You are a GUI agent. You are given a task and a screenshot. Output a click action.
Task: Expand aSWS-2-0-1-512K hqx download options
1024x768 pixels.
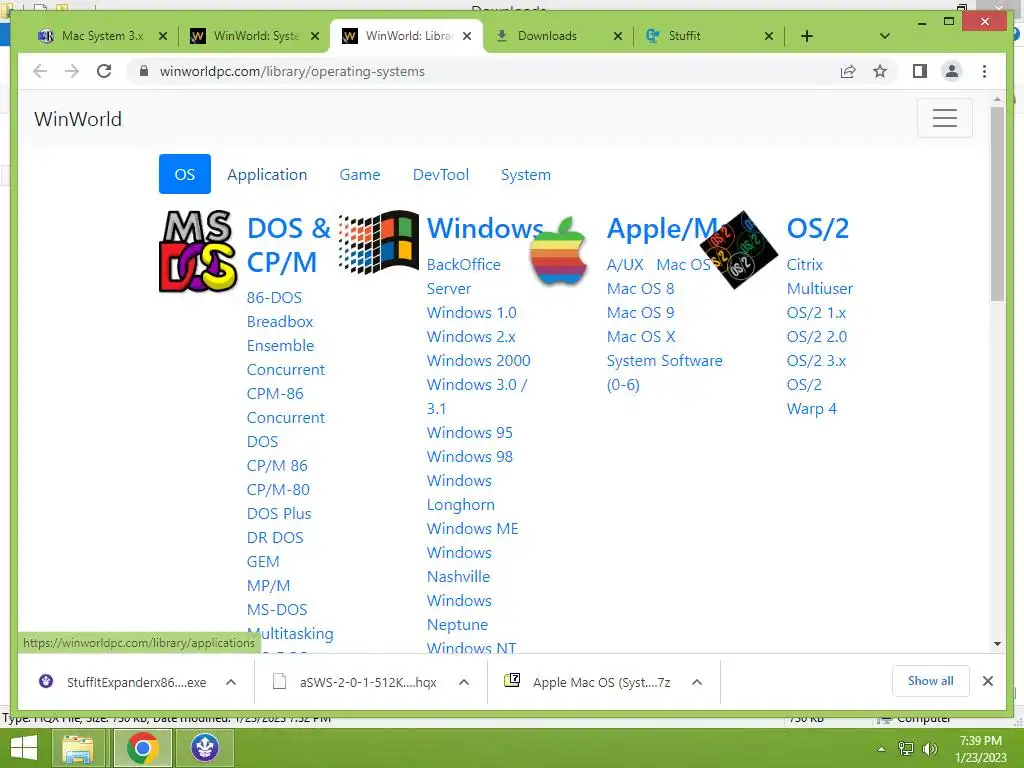pyautogui.click(x=464, y=682)
